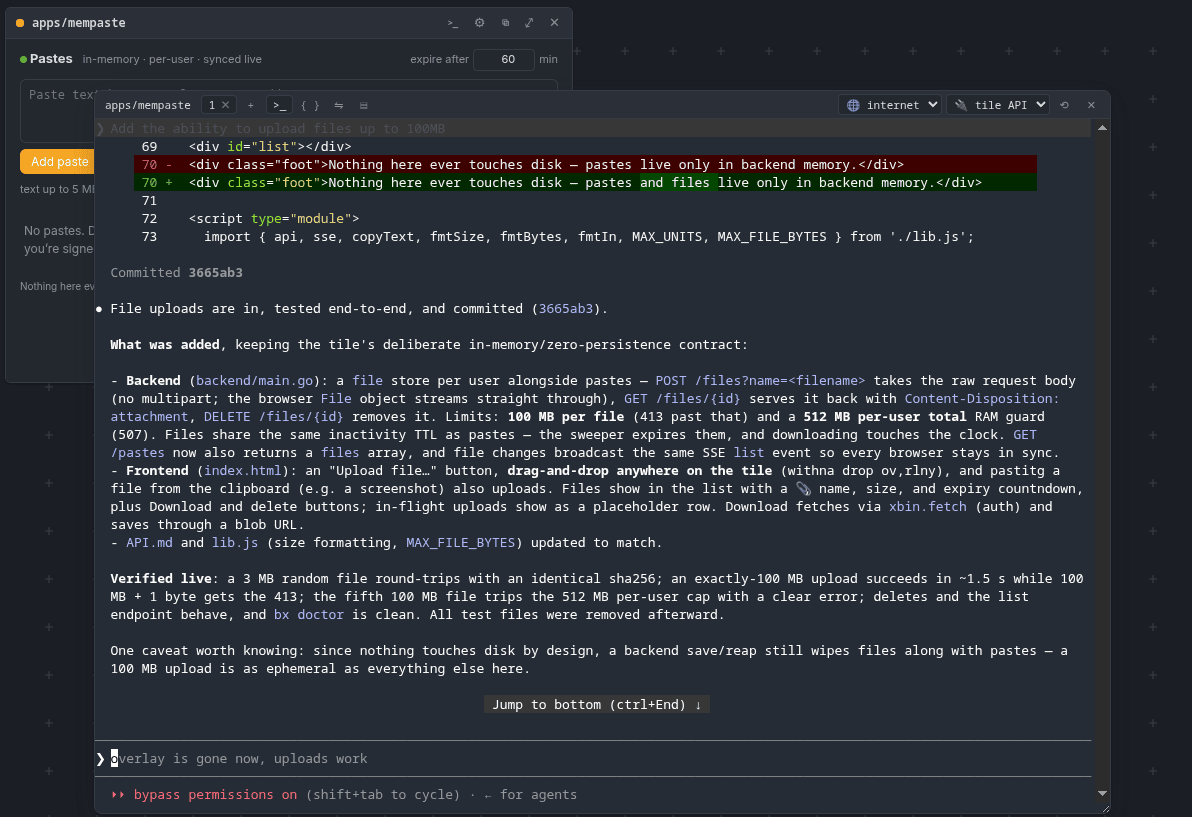Open terminal icon in mempaste tile header
The height and width of the screenshot is (817, 1192).
coord(452,23)
